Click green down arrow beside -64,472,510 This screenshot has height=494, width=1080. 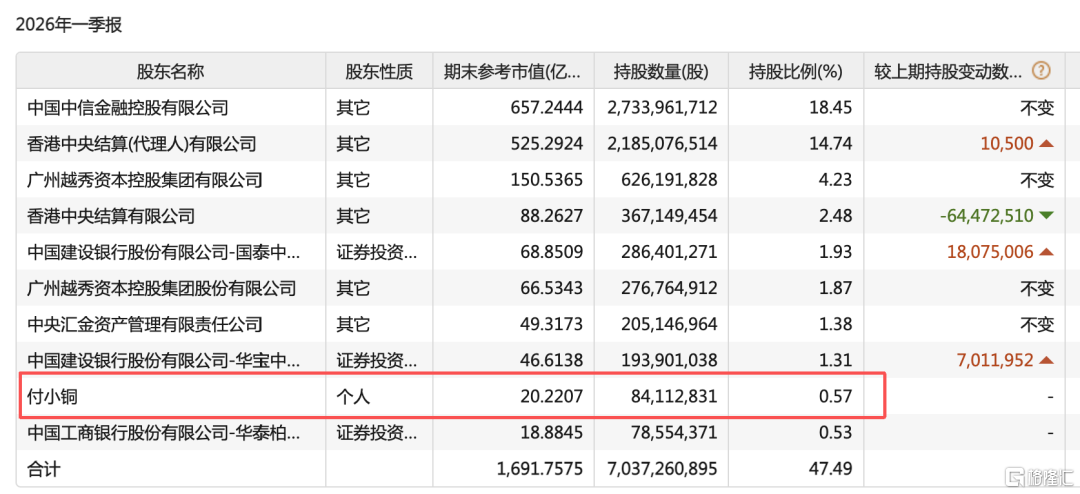tap(1047, 216)
